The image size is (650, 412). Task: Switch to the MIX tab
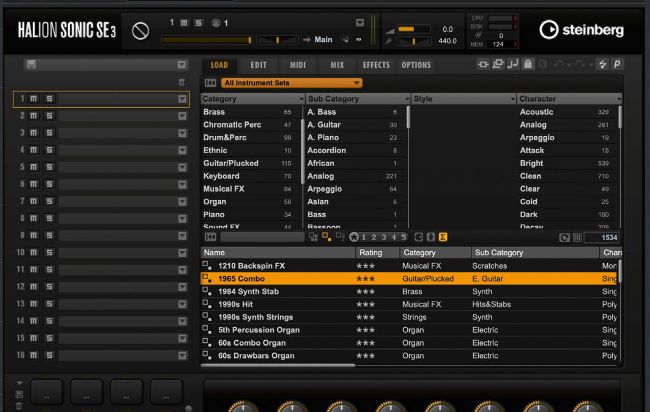337,65
